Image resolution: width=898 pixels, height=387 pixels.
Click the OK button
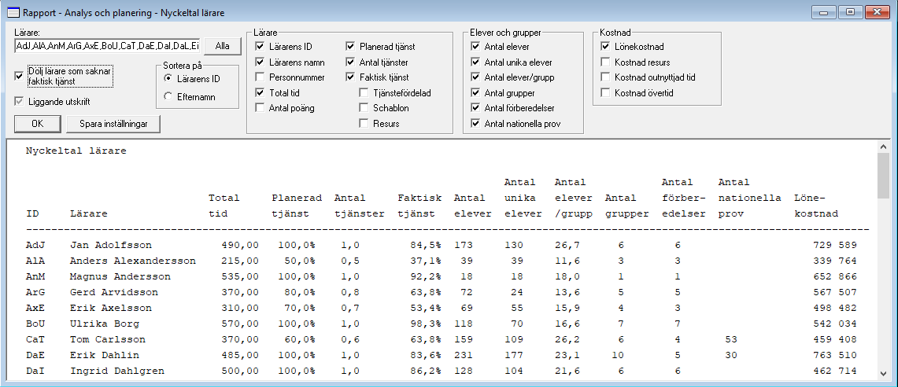click(37, 124)
